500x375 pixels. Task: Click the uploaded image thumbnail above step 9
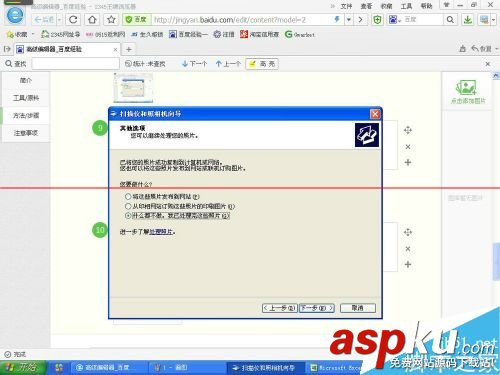(133, 88)
